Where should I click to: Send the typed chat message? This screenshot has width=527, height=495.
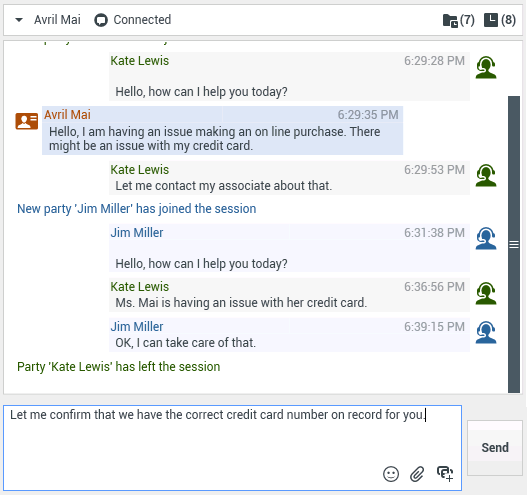495,448
